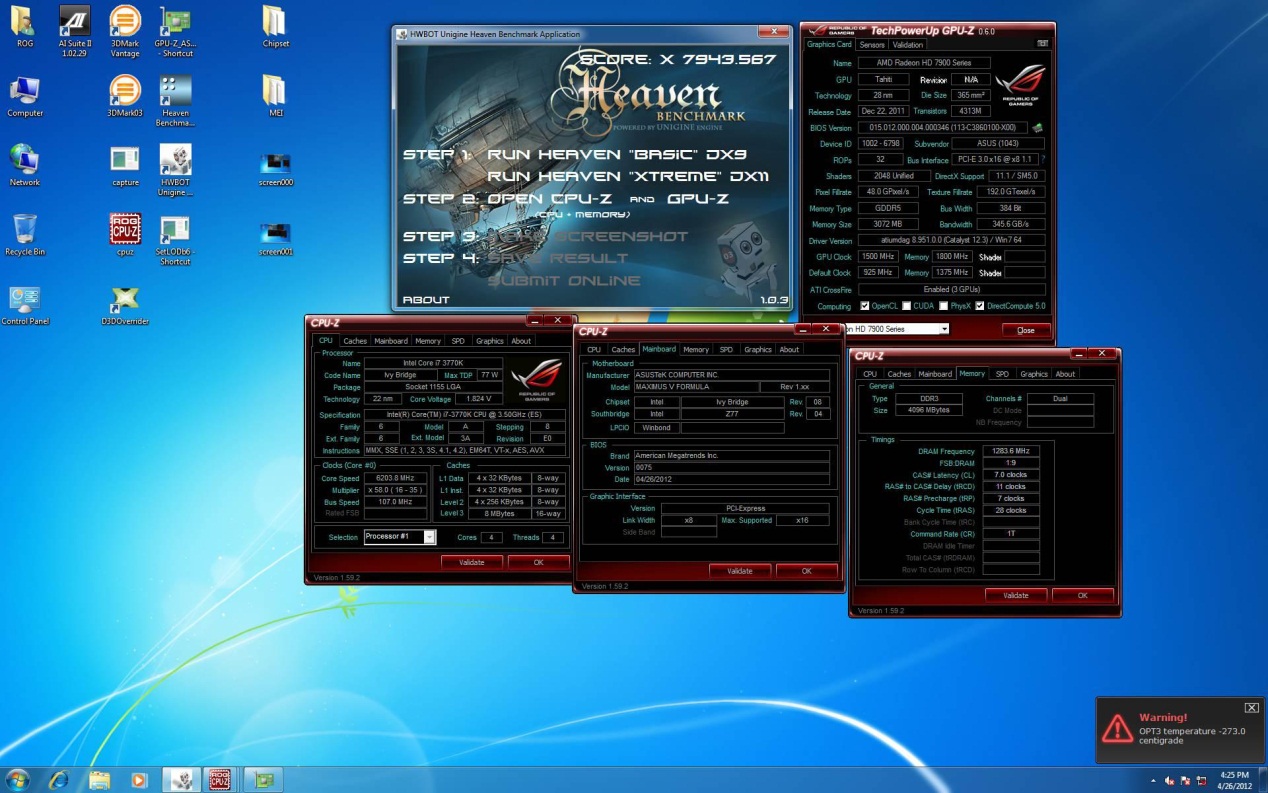Click RUN HEAVEN "XTREME" DX11 step

(628, 177)
